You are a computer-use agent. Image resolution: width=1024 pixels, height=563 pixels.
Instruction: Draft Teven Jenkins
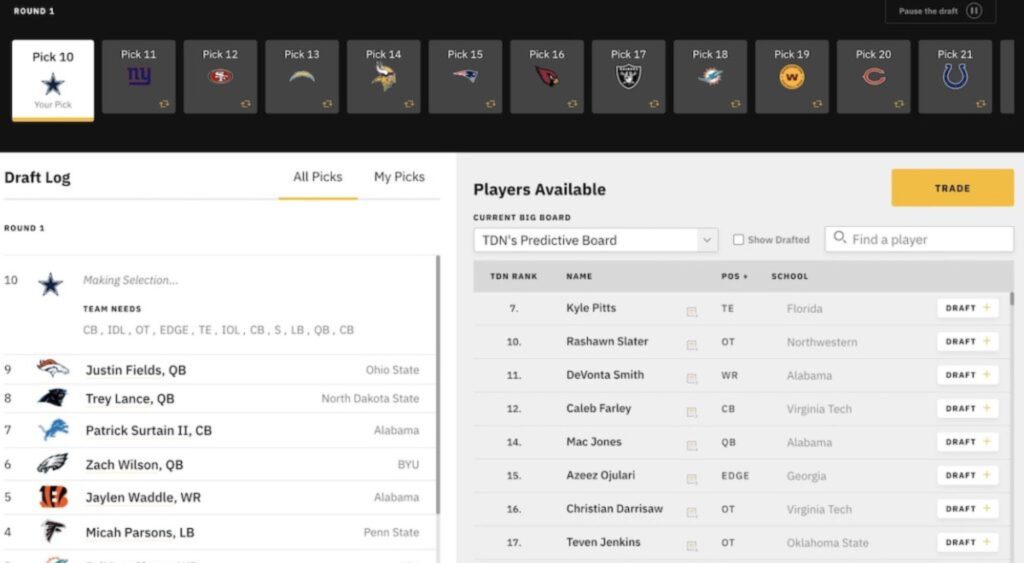pos(967,542)
